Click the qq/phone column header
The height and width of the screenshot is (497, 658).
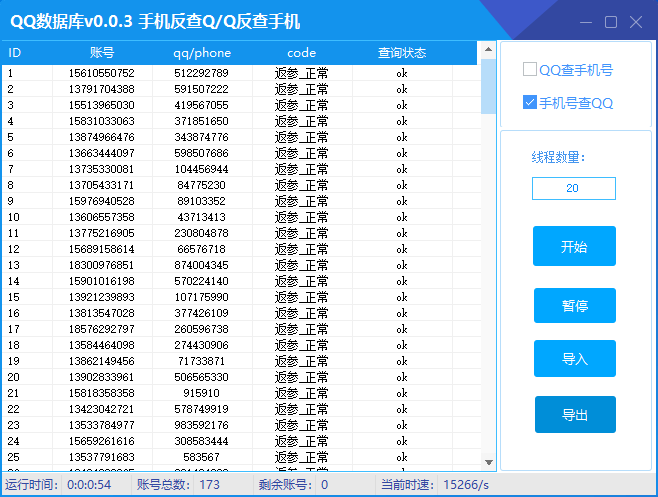click(x=202, y=53)
